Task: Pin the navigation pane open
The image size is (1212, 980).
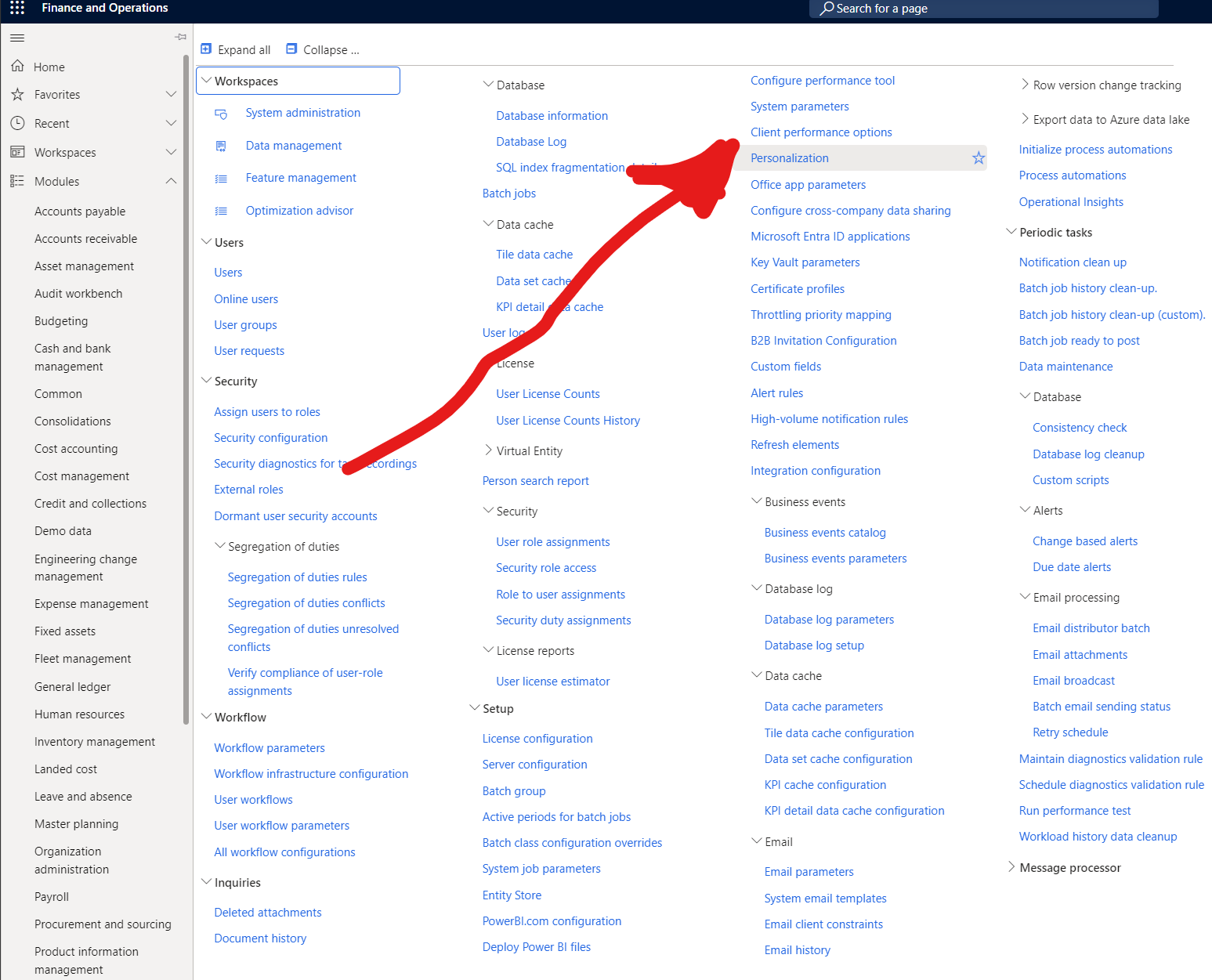Action: 180,36
